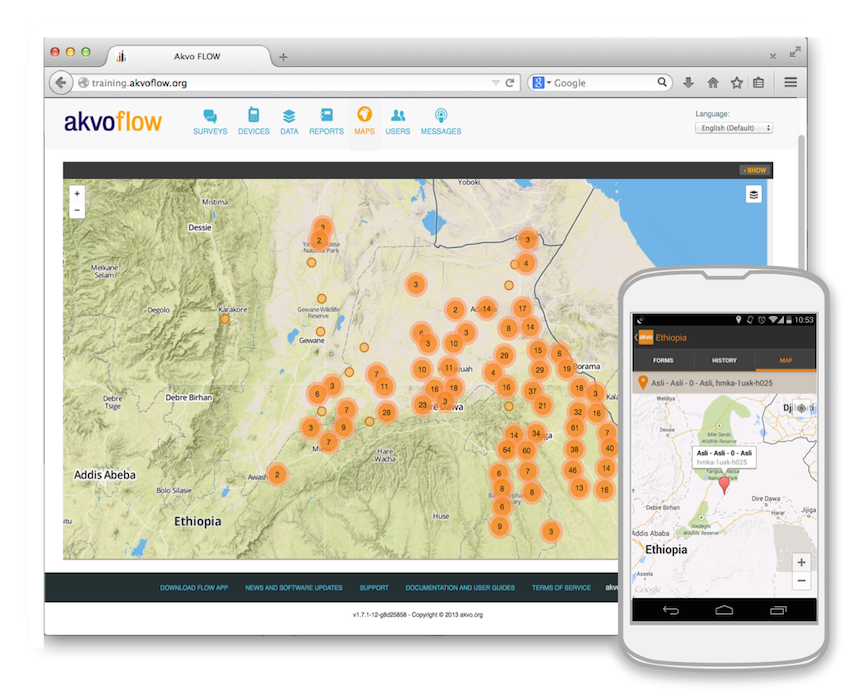Zoom out on the browser map
This screenshot has width=850, height=697.
(x=77, y=210)
